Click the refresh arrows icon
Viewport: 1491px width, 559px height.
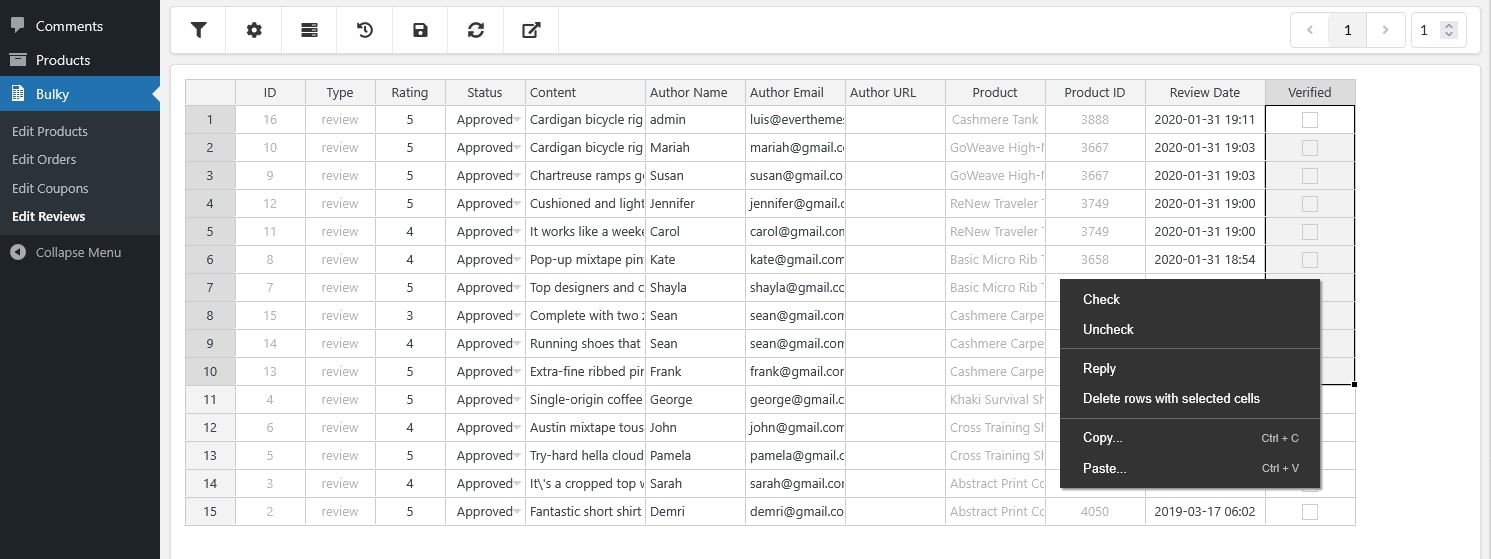pos(476,30)
